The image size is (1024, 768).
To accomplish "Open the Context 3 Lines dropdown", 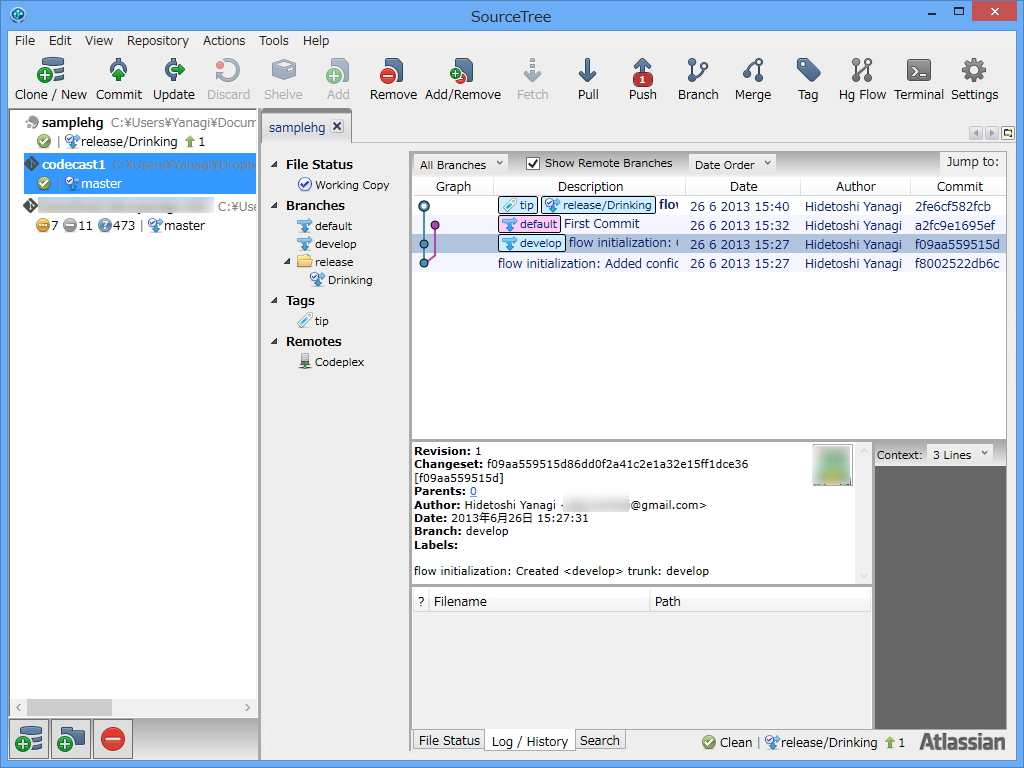I will [x=960, y=455].
